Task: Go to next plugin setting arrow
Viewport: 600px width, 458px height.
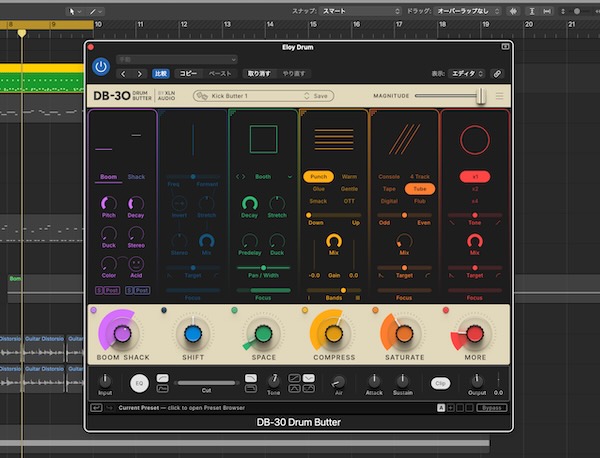Action: point(140,74)
